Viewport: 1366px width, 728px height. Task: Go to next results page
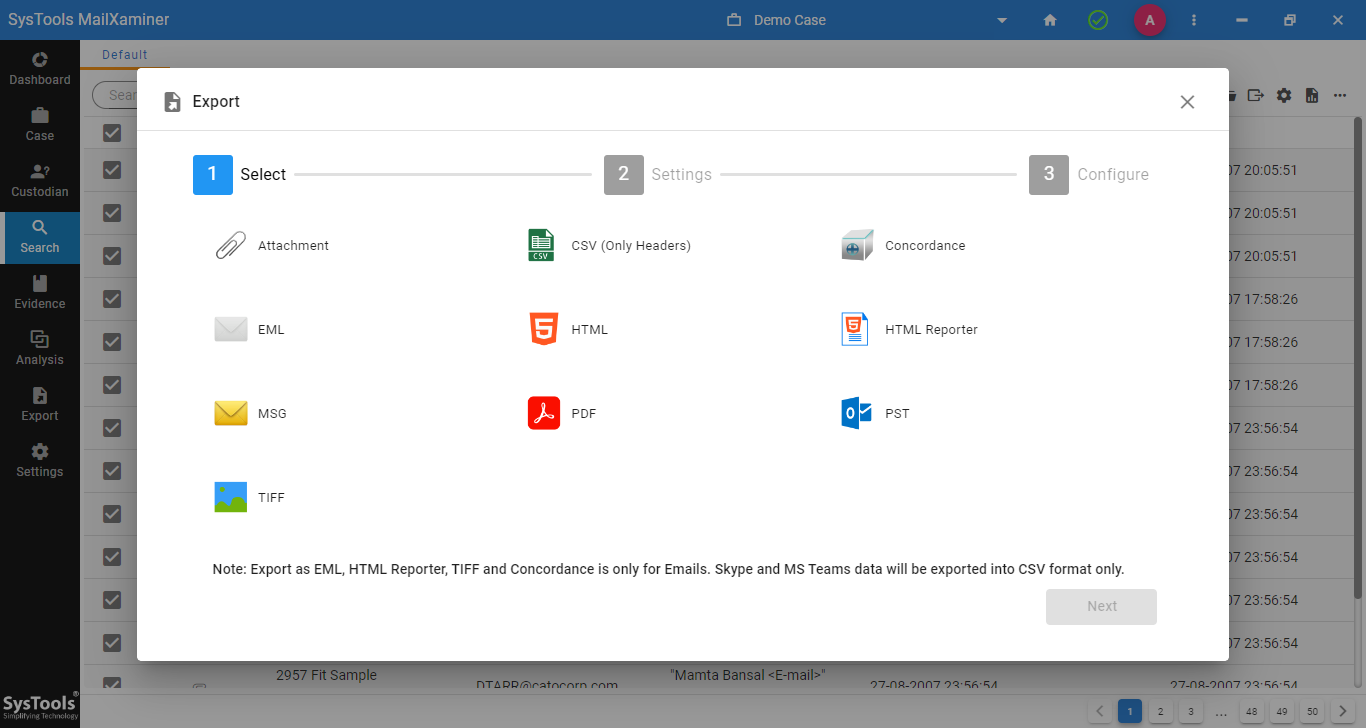(x=1343, y=712)
